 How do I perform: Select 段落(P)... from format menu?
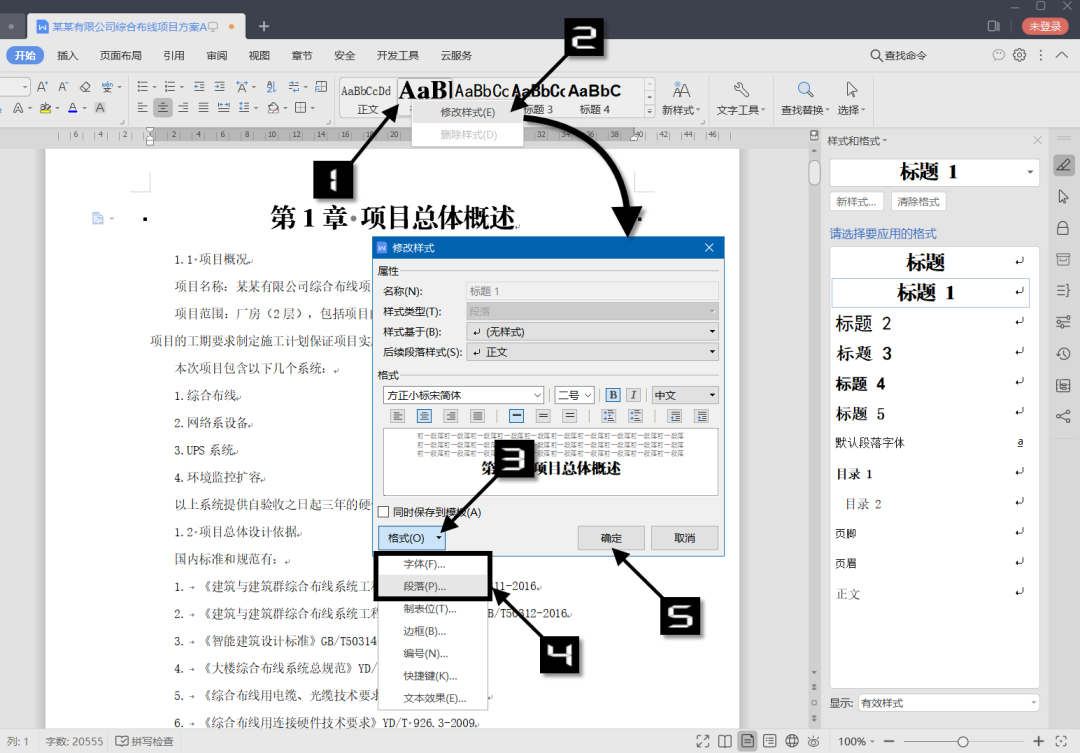(424, 586)
